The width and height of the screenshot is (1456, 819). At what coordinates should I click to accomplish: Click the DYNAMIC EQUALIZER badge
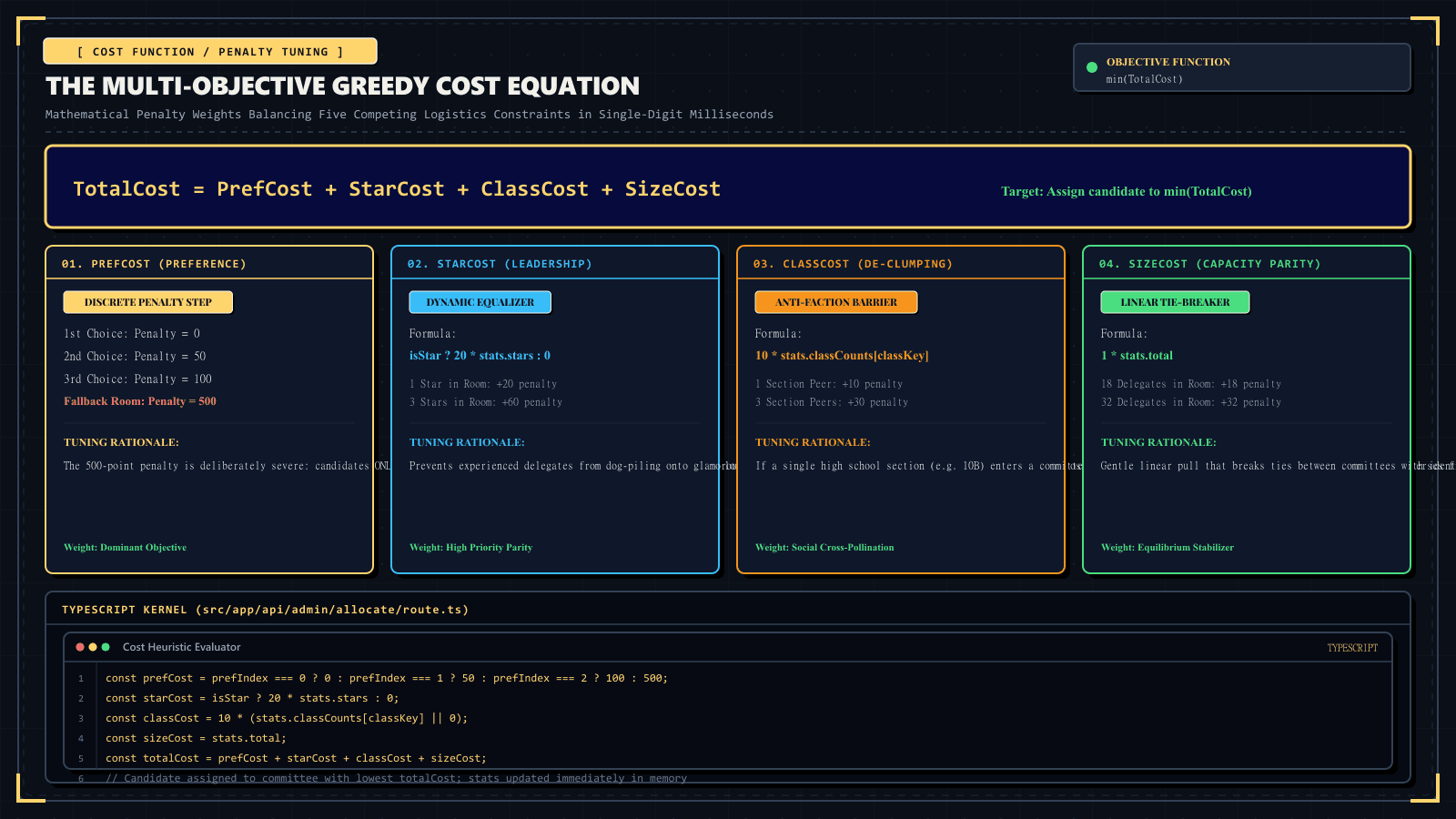480,302
